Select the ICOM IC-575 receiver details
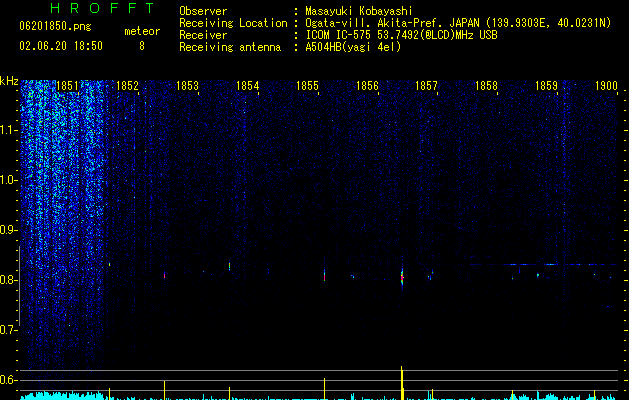The image size is (629, 400). (x=401, y=35)
